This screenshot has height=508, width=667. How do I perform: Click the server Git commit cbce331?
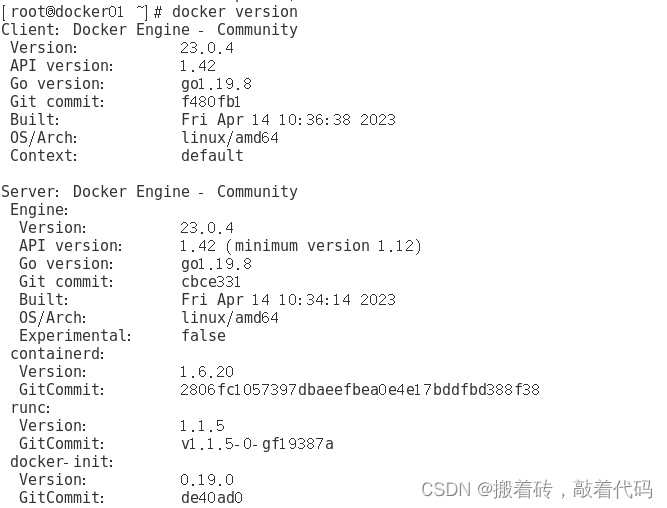211,282
